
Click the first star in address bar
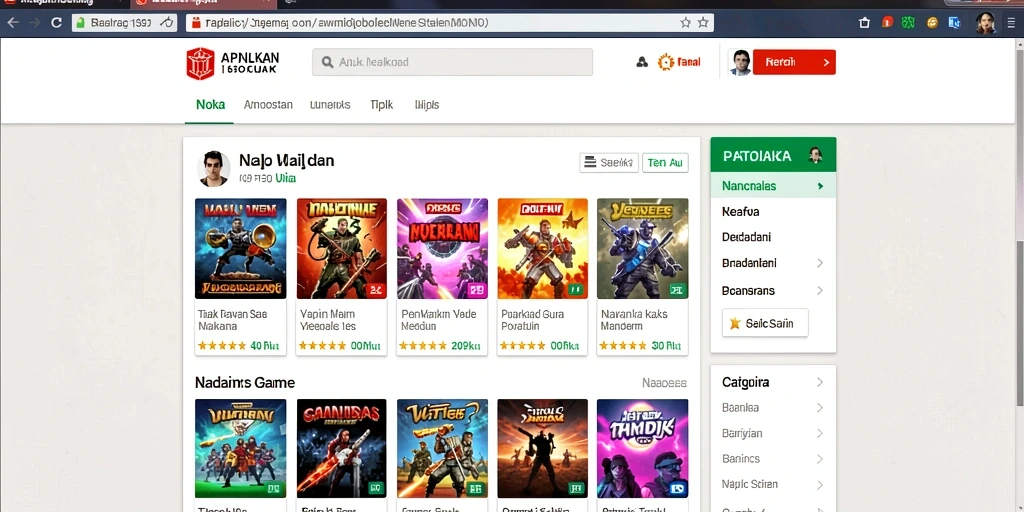point(685,23)
